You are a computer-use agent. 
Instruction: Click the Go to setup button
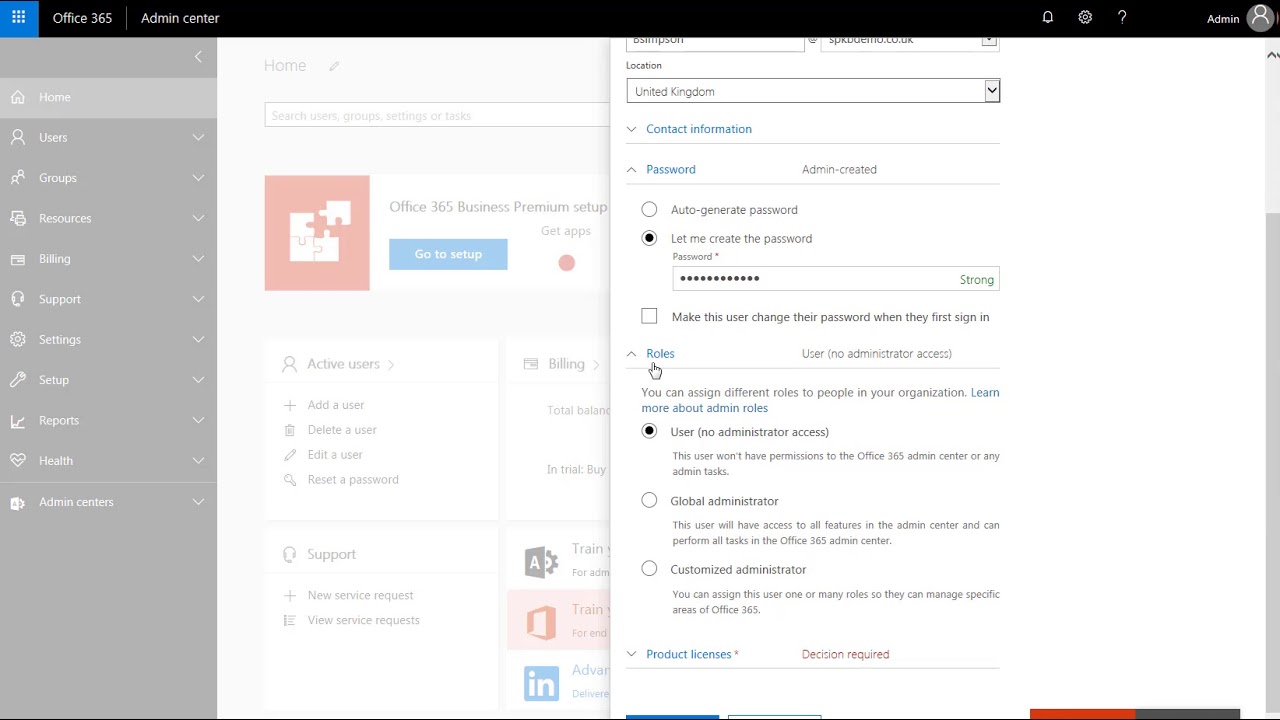pyautogui.click(x=448, y=254)
